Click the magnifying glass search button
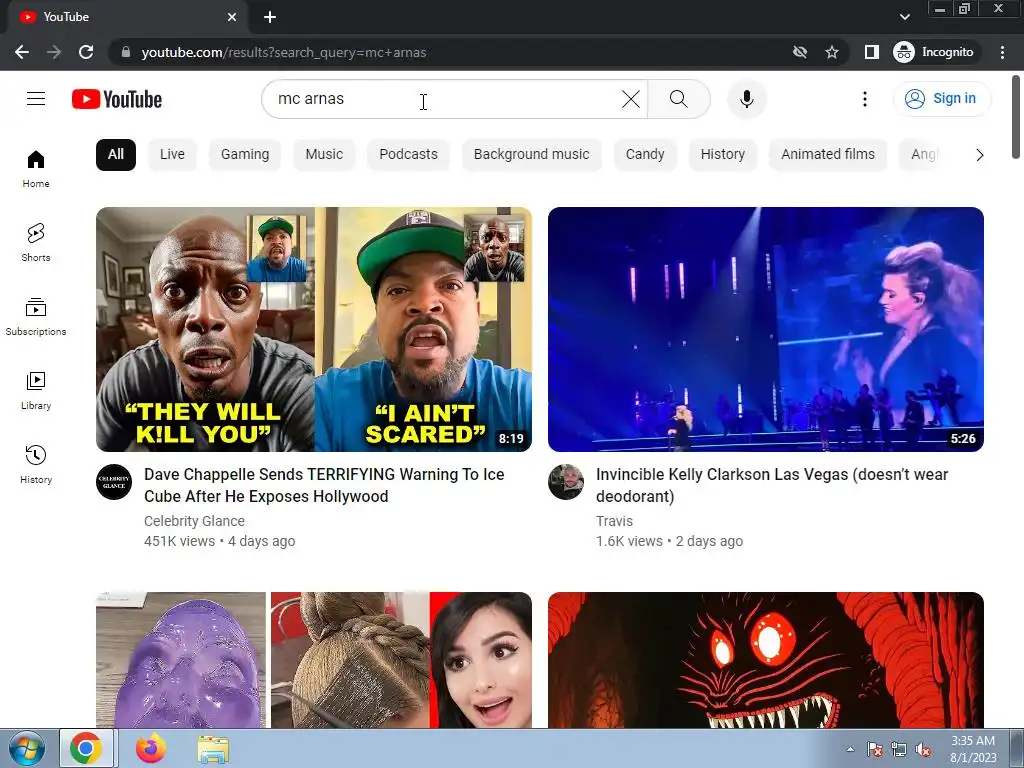Viewport: 1024px width, 768px height. tap(679, 99)
